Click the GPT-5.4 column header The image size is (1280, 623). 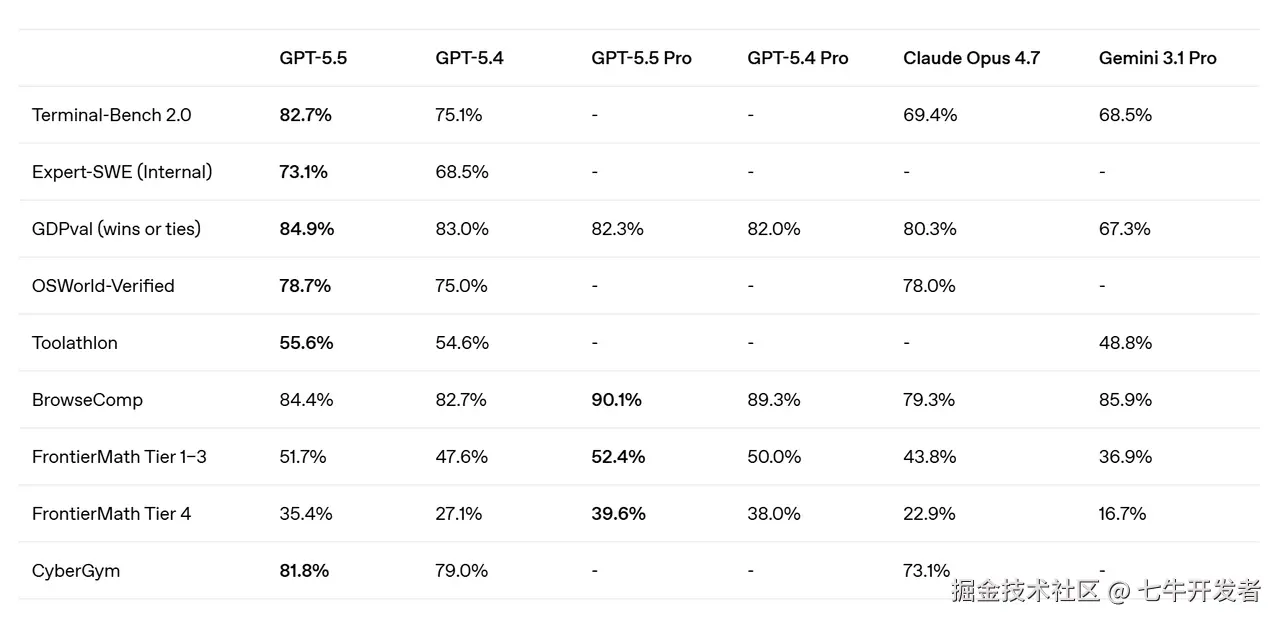pos(469,58)
